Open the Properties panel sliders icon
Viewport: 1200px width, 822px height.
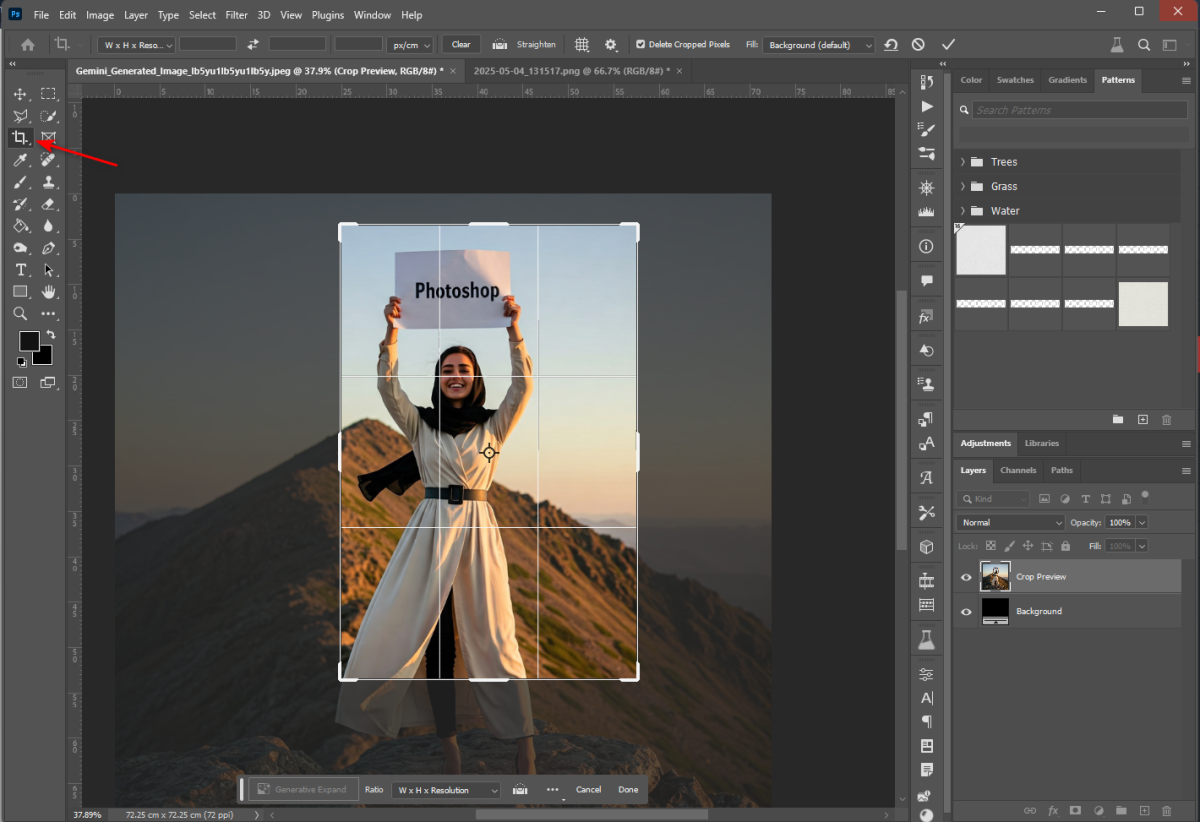(x=927, y=673)
